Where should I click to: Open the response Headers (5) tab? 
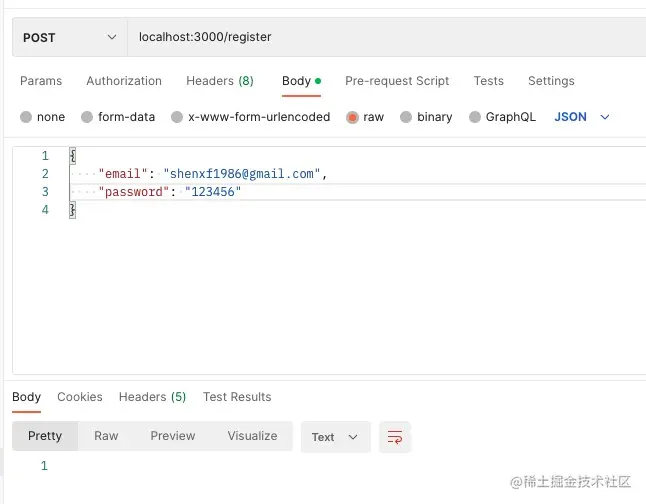point(152,397)
